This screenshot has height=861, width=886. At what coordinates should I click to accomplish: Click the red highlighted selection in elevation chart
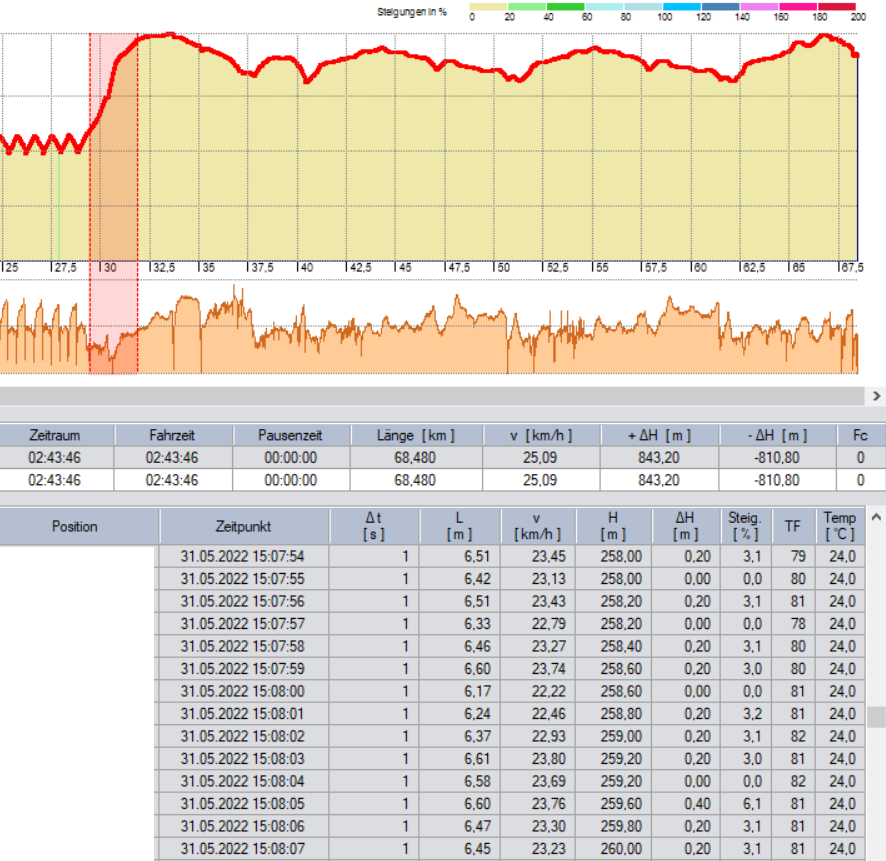(113, 150)
